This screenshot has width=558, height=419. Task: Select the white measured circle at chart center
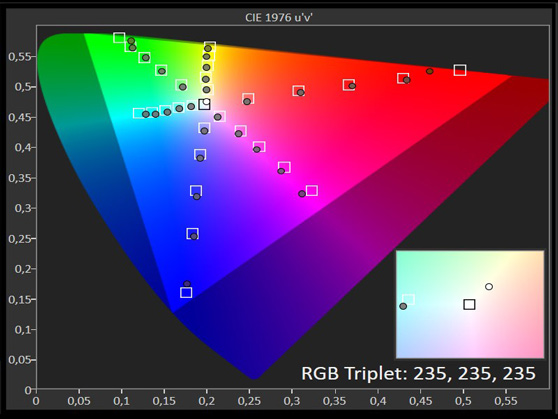pyautogui.click(x=206, y=102)
